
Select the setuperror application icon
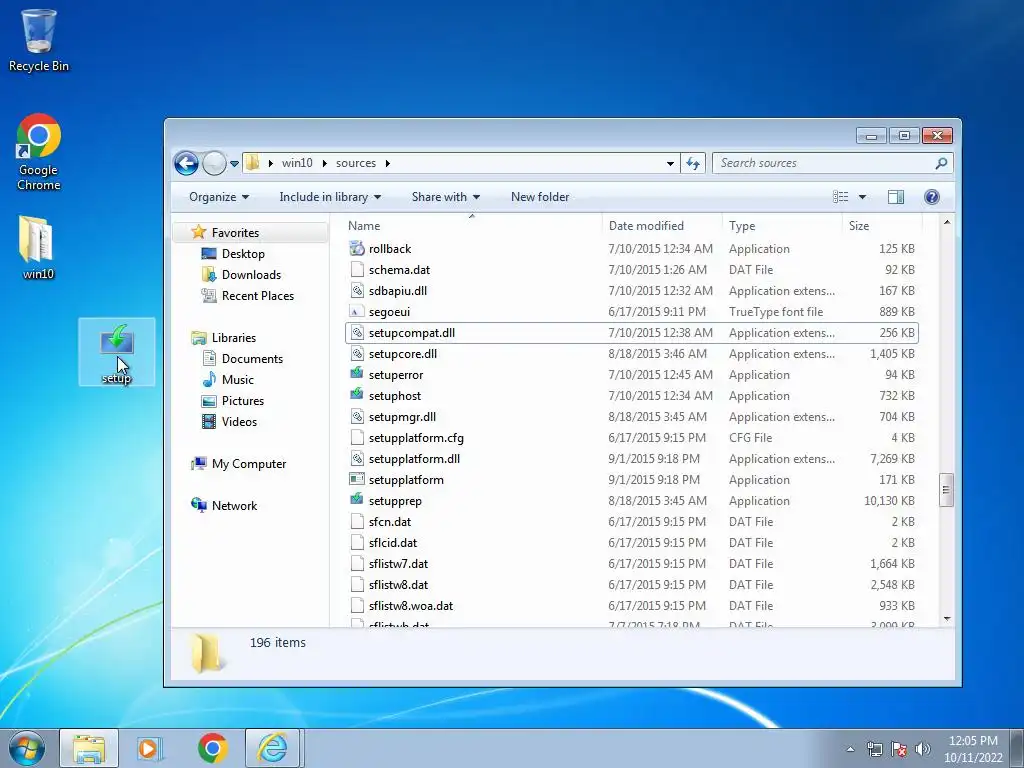(357, 374)
